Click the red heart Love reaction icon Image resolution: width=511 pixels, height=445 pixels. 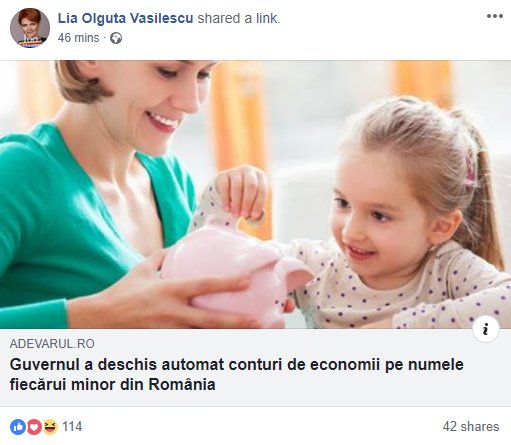point(34,427)
